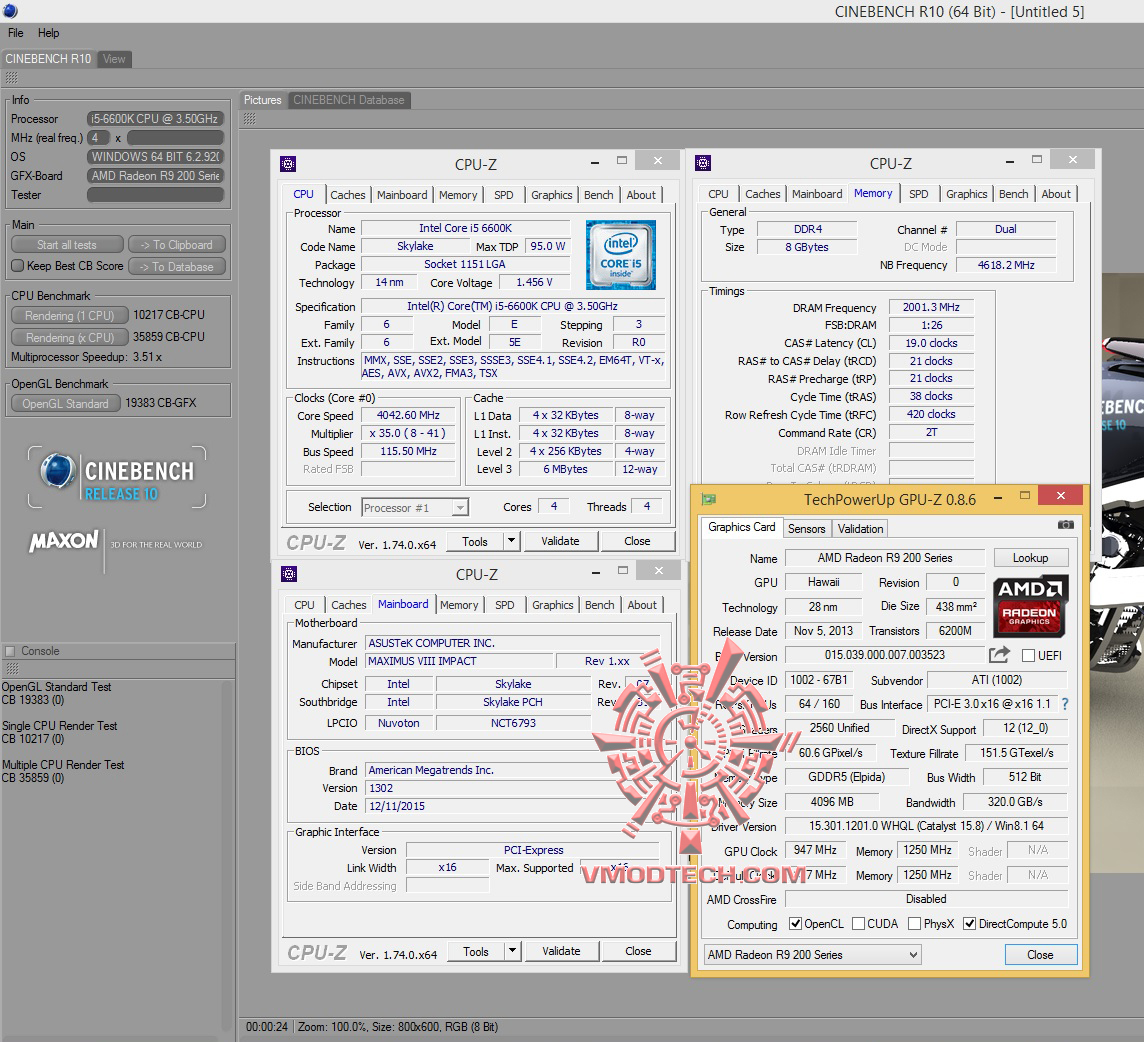Screen dimensions: 1144x1042
Task: Open the AMD Radeon R9 200 Series dropdown
Action: (812, 955)
